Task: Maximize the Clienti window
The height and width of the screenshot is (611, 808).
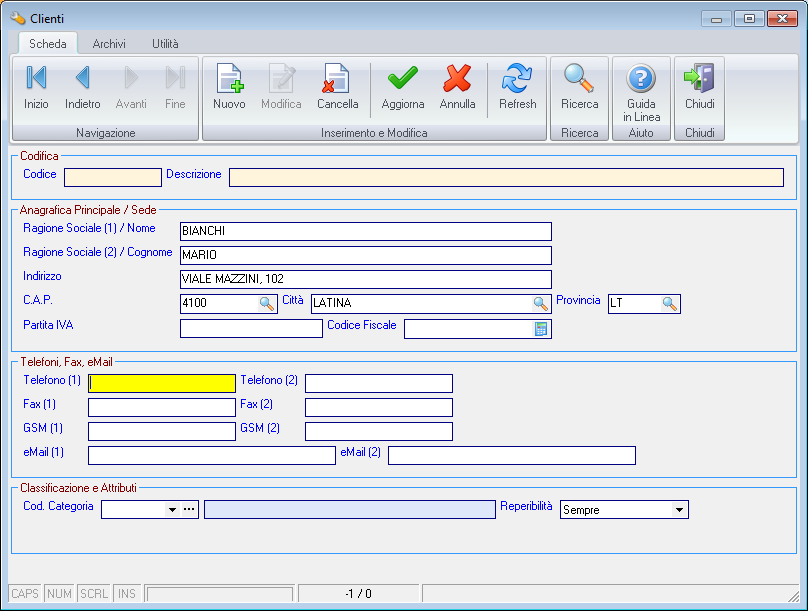Action: [x=749, y=19]
